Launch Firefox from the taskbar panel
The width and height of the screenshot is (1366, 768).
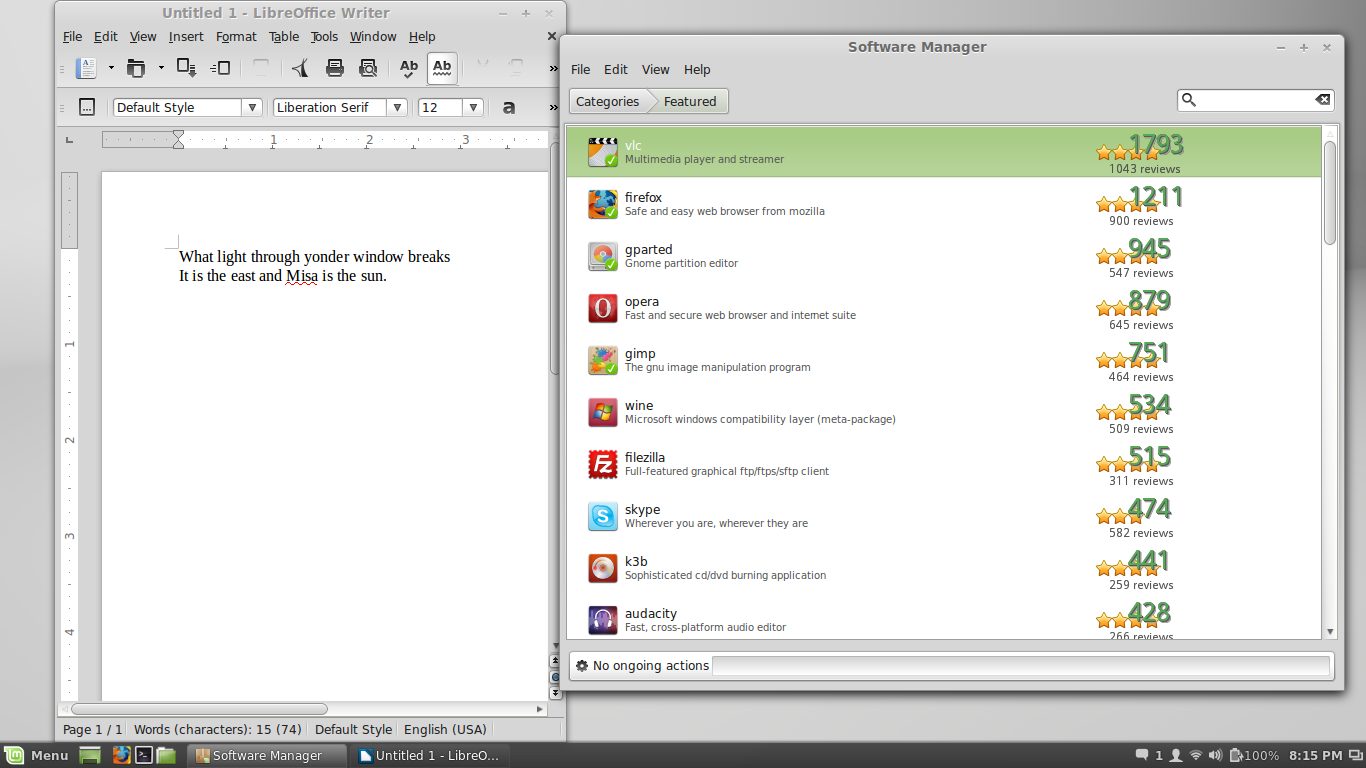pyautogui.click(x=122, y=755)
